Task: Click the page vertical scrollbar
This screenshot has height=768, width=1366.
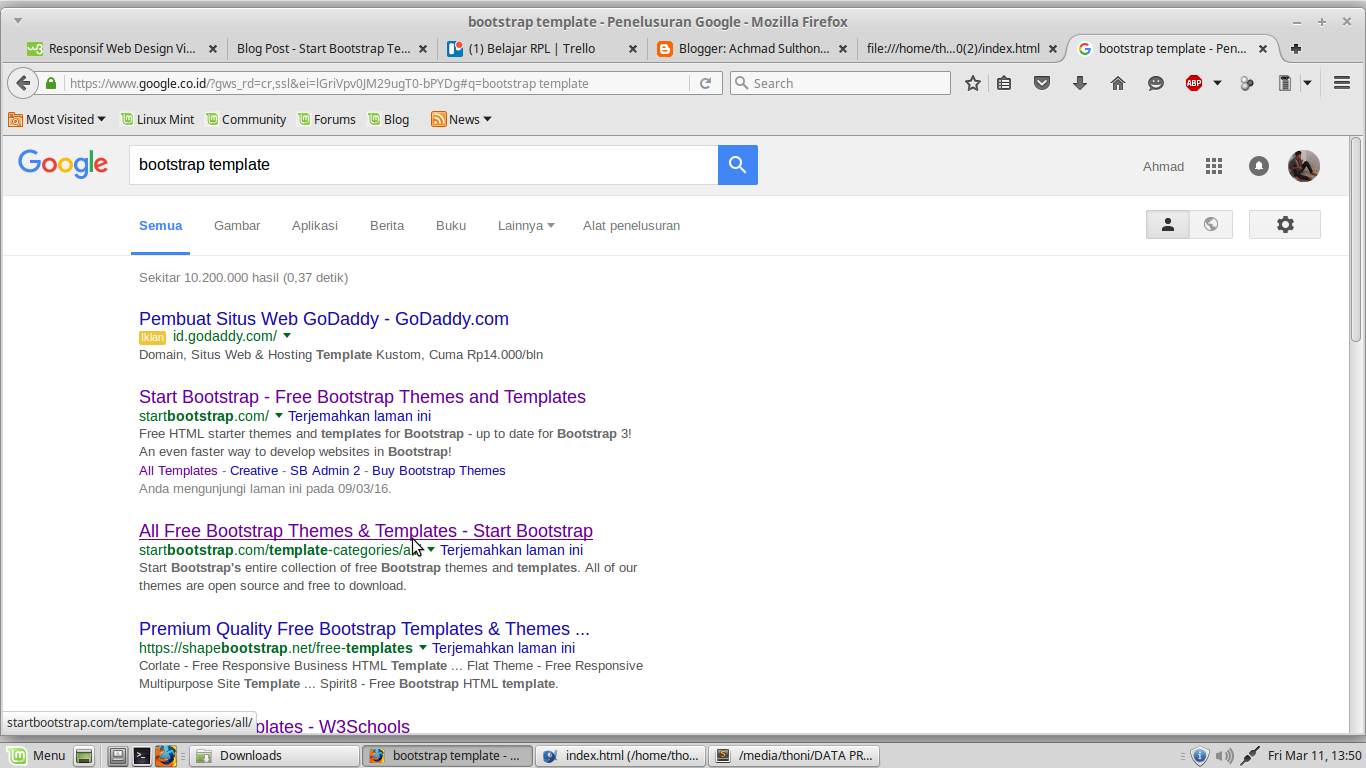Action: (1356, 240)
